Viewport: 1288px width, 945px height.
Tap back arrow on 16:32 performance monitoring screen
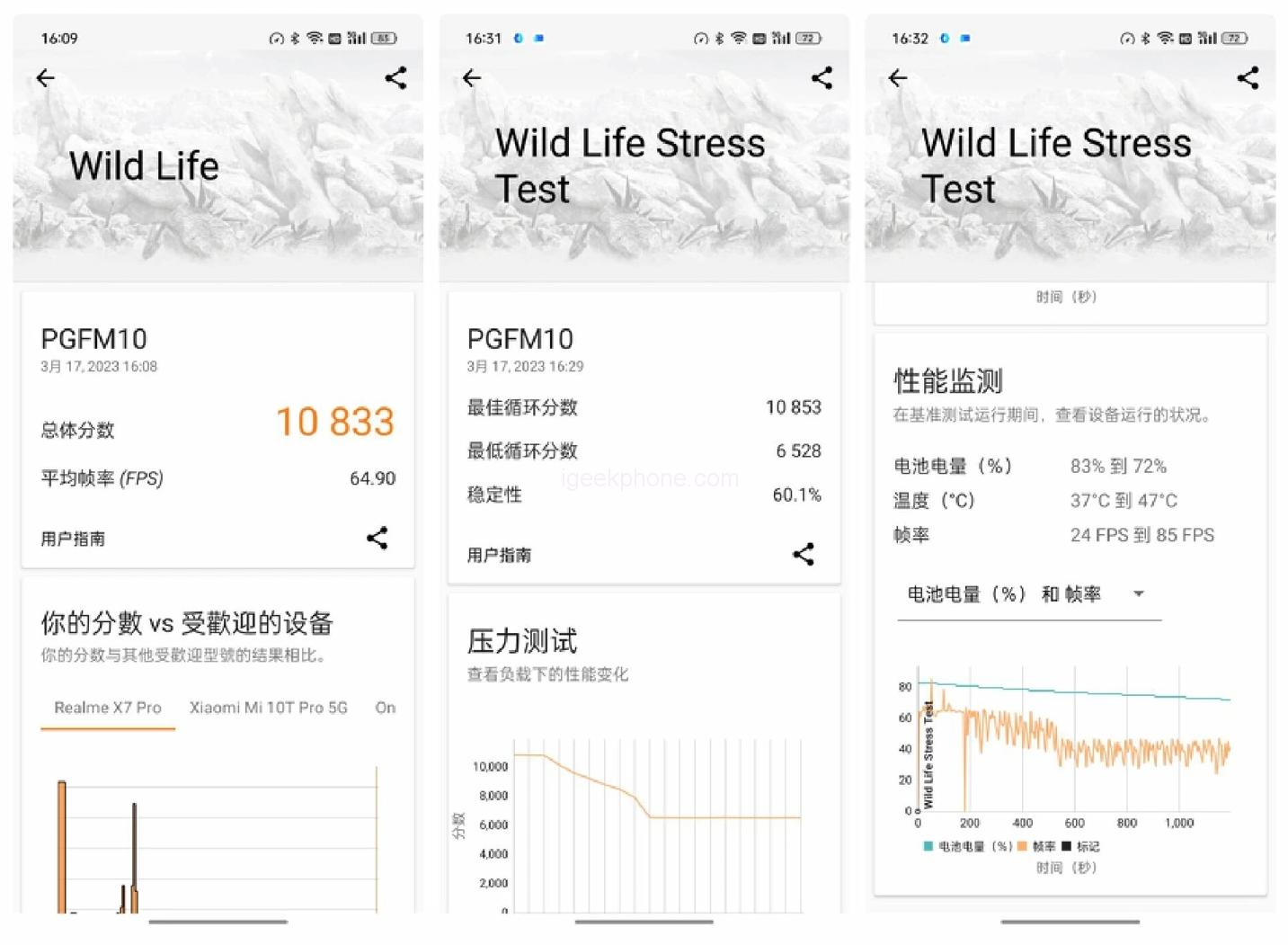pos(897,78)
